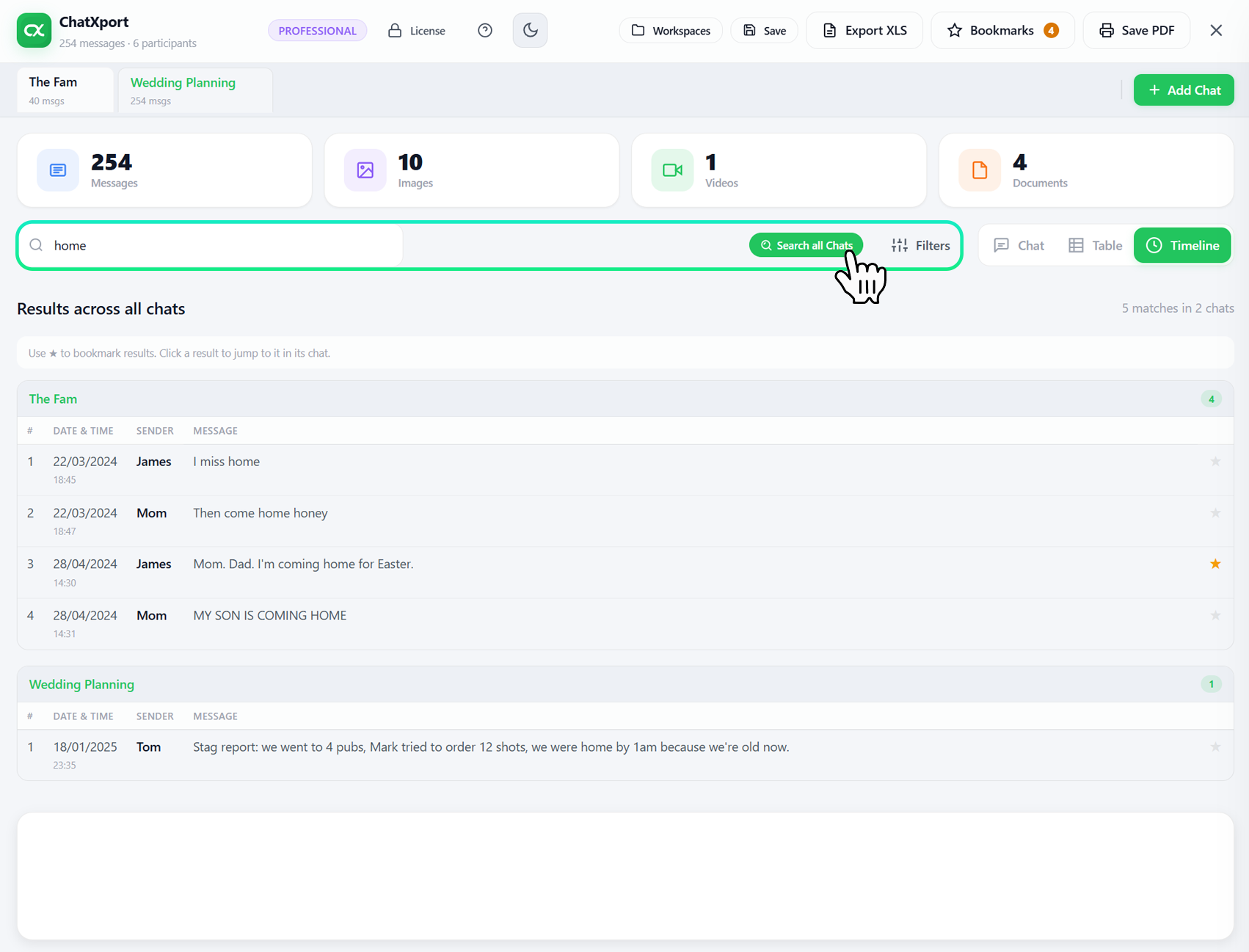Export chat via Export XLS

864,30
